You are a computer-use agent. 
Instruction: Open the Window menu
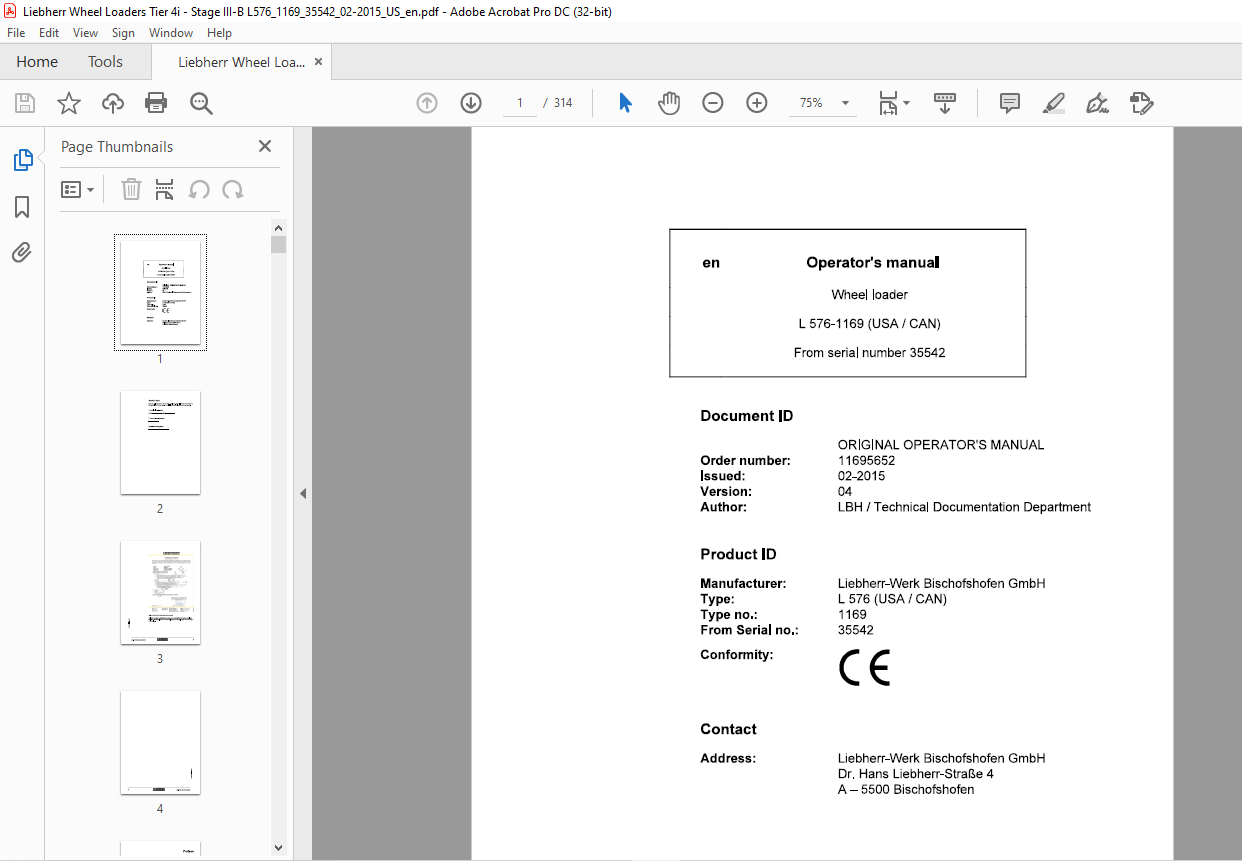click(x=171, y=33)
